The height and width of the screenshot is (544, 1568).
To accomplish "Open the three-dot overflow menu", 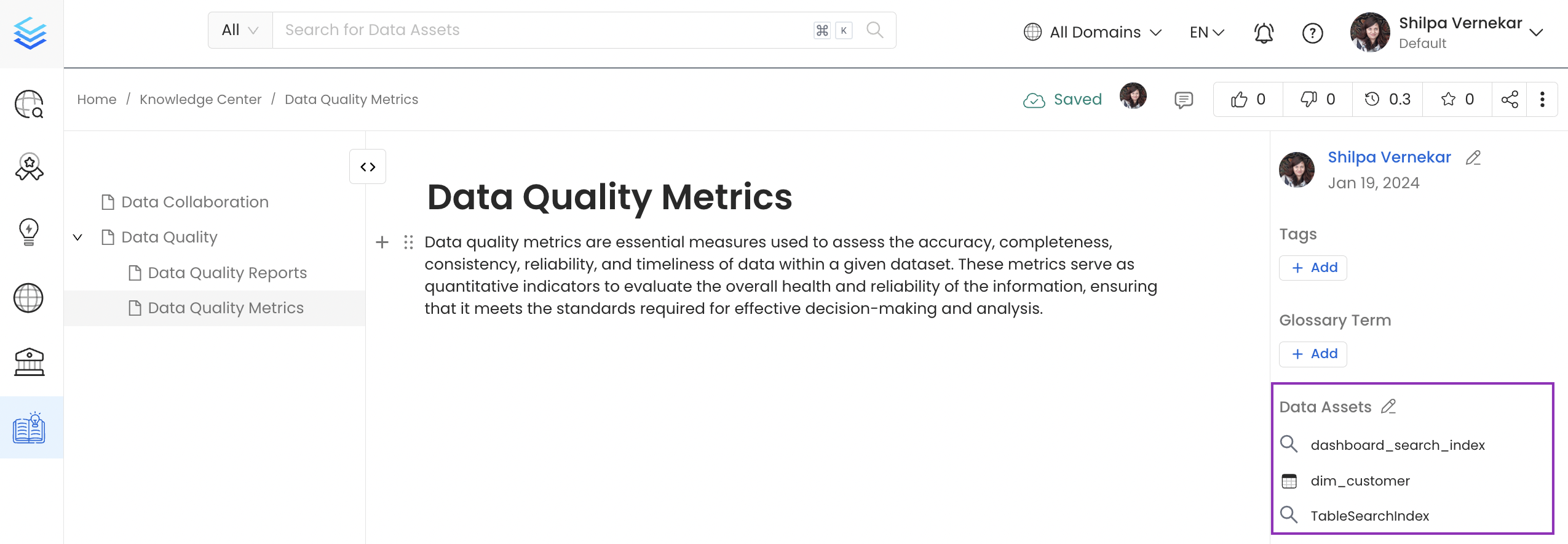I will click(1542, 98).
